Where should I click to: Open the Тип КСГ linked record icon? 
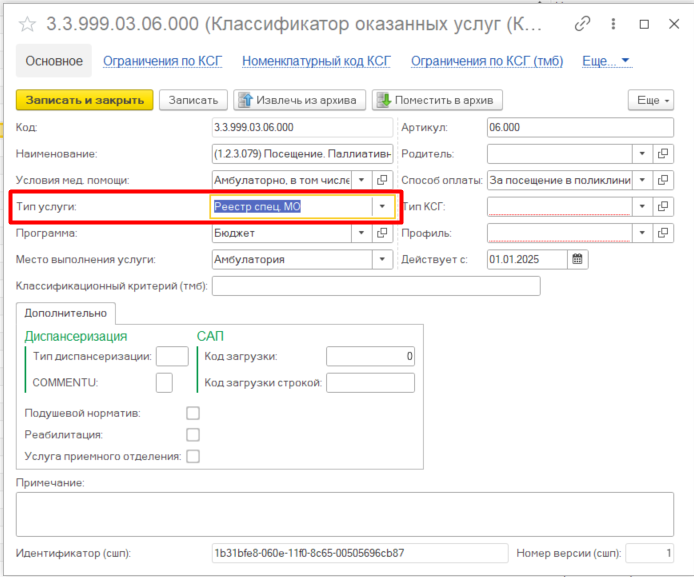coord(663,206)
